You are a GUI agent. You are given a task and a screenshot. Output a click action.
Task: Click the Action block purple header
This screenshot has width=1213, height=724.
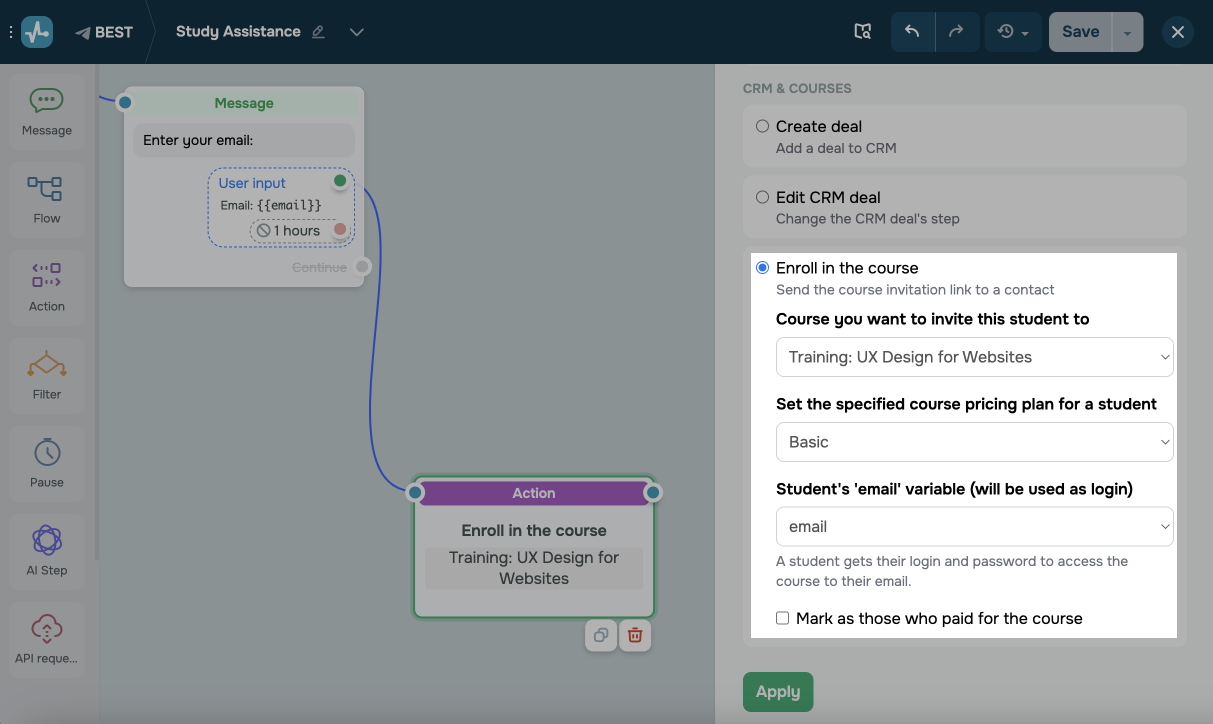pos(534,493)
